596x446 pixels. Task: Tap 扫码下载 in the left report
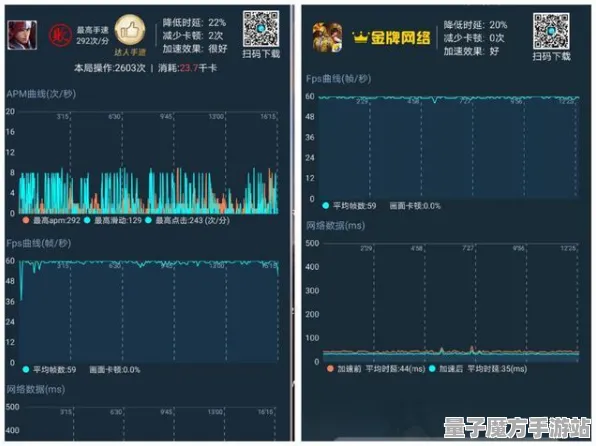coord(261,54)
